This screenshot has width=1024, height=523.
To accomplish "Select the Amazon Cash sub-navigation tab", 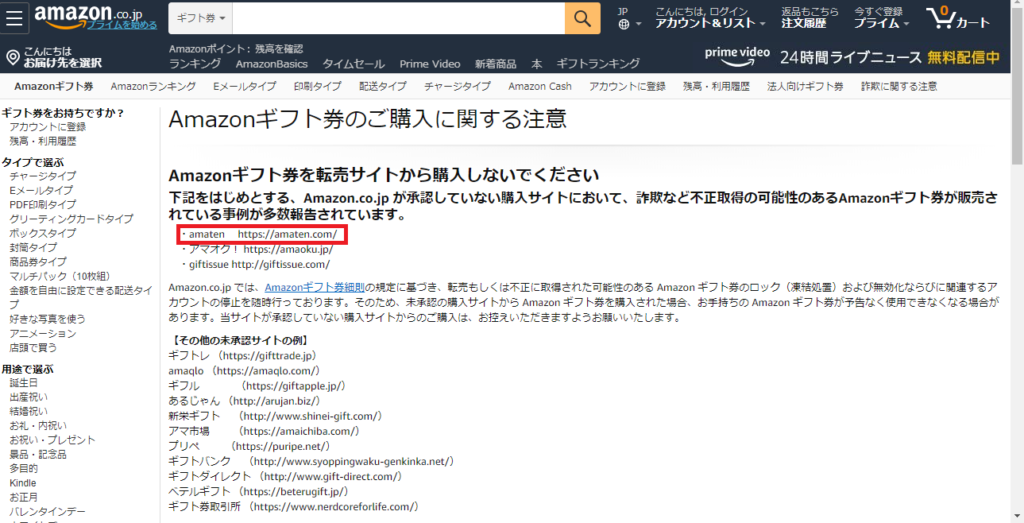I will 539,86.
